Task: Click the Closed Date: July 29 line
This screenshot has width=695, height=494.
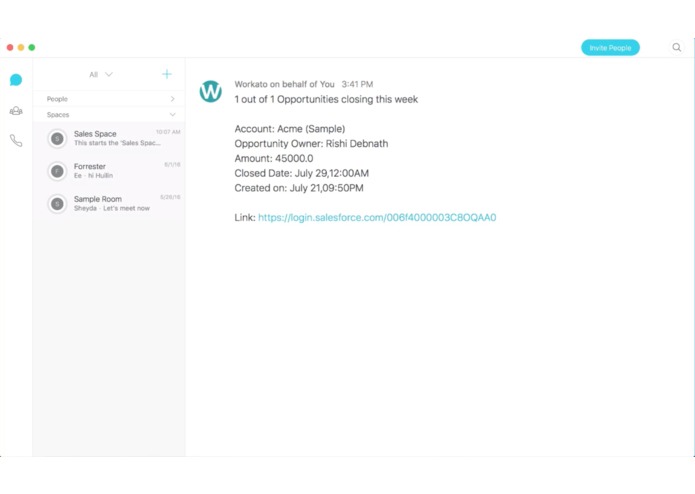Action: click(301, 173)
